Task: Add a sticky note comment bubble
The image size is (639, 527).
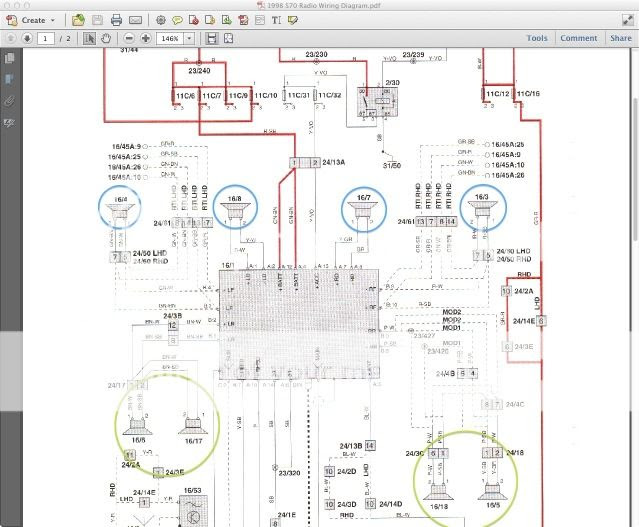Action: [x=177, y=20]
